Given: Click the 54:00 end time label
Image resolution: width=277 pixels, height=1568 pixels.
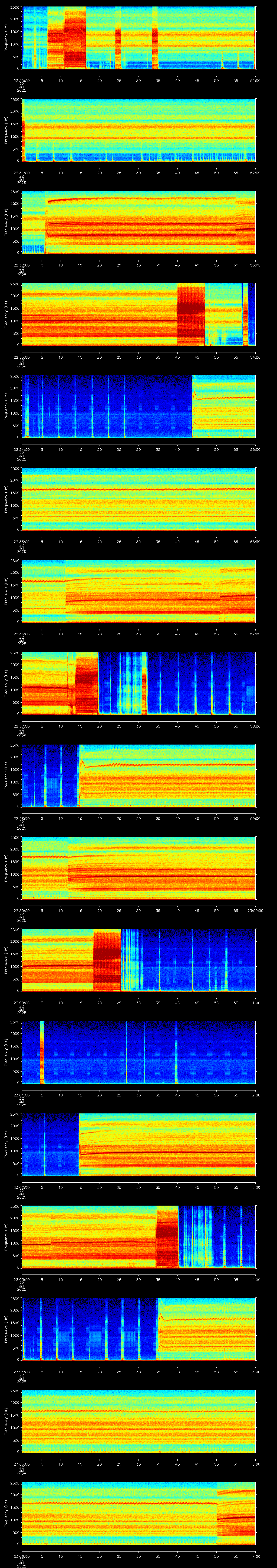Looking at the screenshot, I should point(255,357).
